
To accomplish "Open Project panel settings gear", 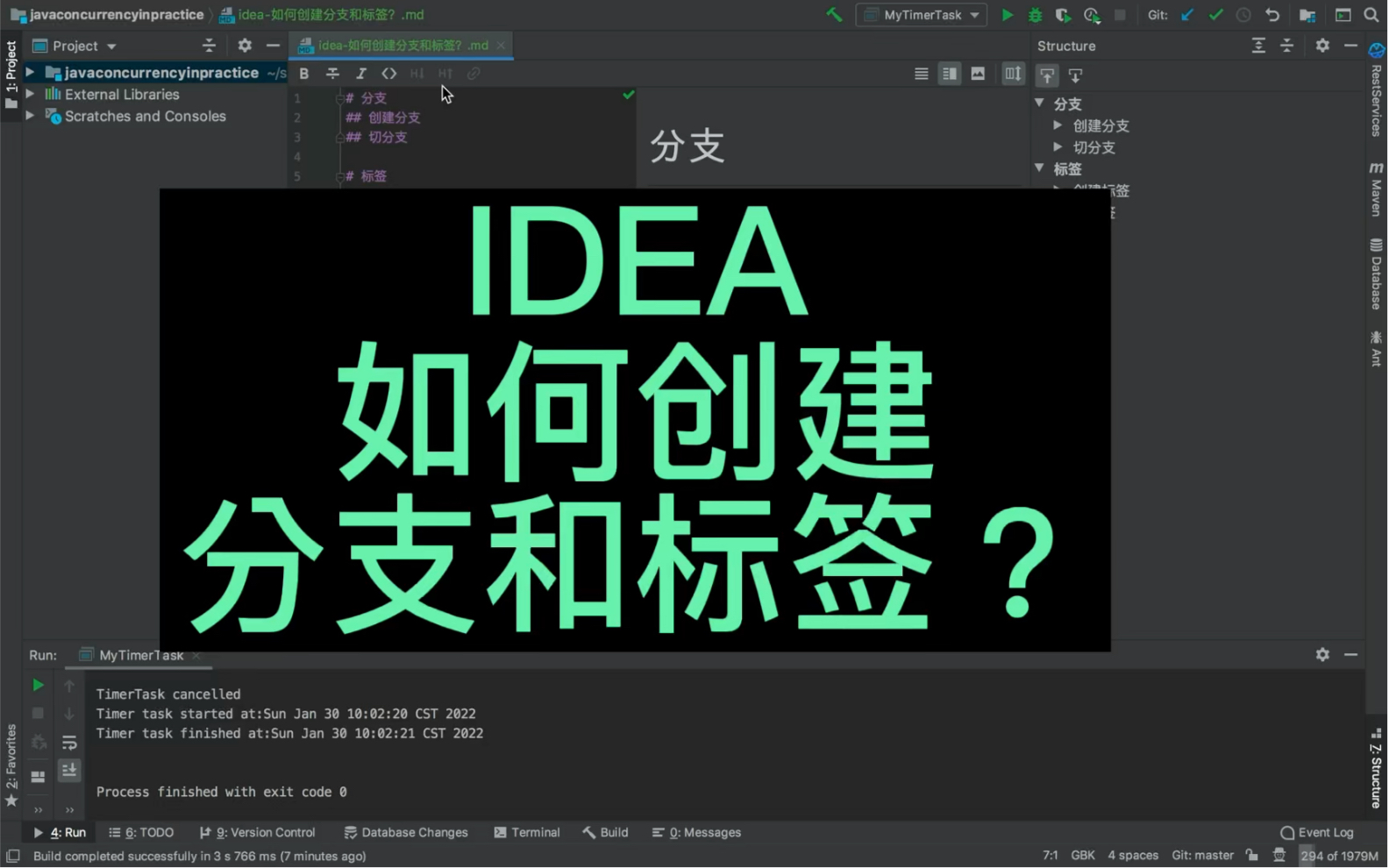I will click(x=245, y=46).
